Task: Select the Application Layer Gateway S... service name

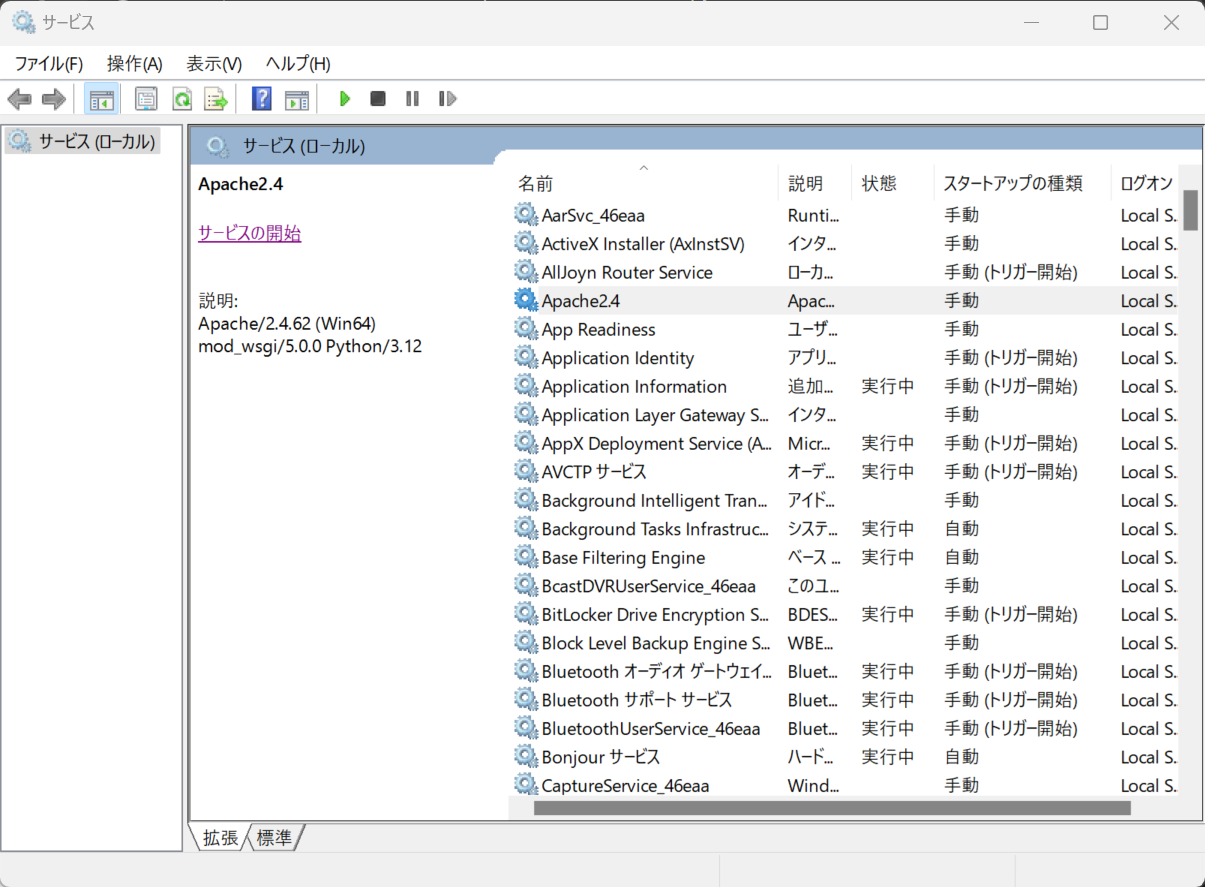Action: click(x=655, y=415)
